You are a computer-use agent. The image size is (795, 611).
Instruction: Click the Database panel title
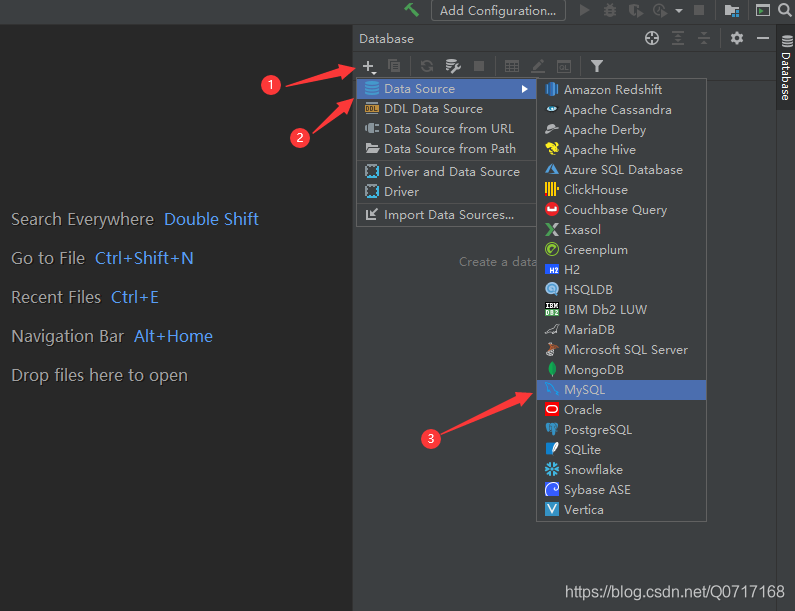click(x=386, y=39)
